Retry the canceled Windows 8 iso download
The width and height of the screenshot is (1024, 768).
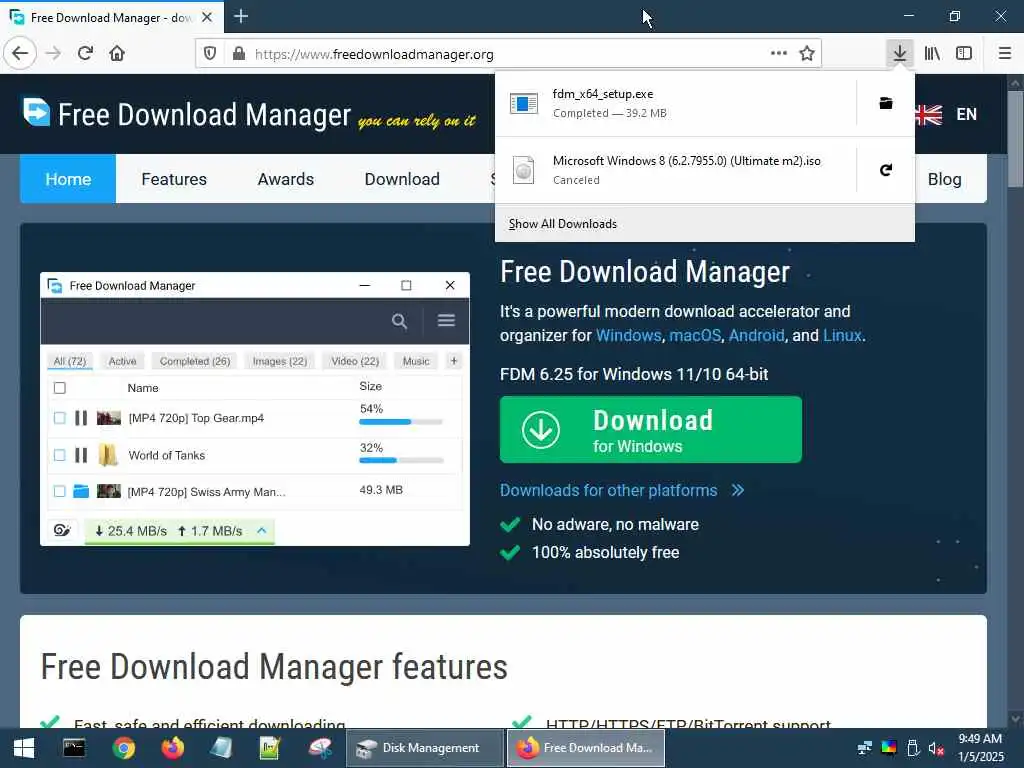click(886, 170)
